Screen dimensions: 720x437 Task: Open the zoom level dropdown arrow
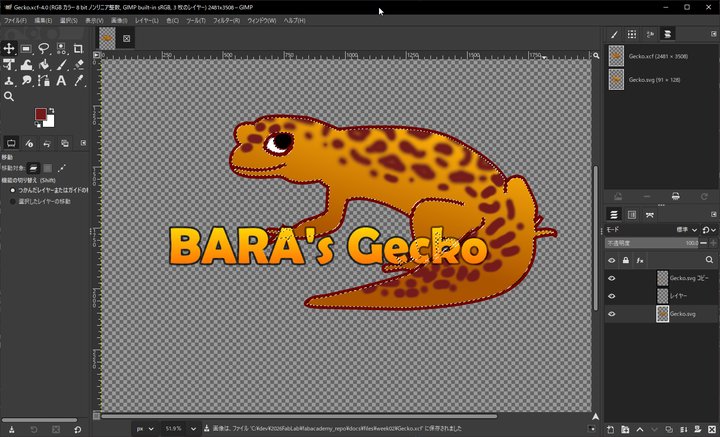coord(193,429)
